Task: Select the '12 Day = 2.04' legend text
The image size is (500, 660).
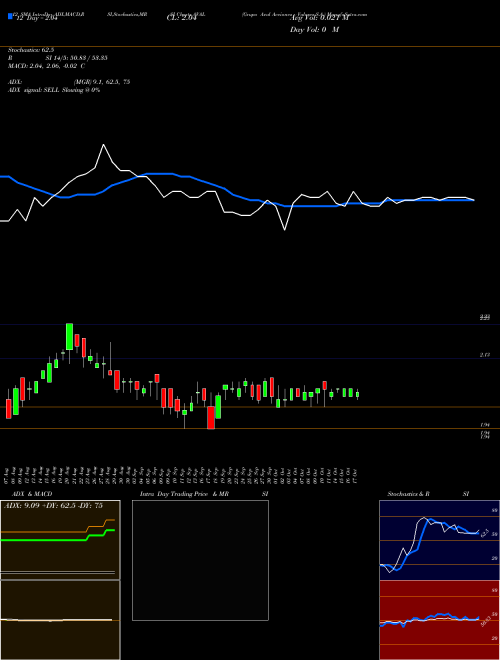Action: coord(35,19)
